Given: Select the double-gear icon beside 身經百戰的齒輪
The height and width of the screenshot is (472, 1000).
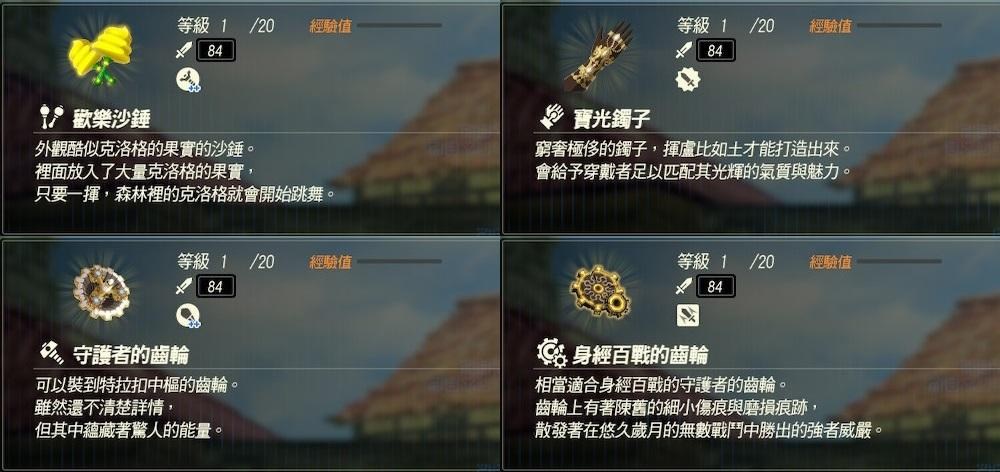Looking at the screenshot, I should point(551,352).
